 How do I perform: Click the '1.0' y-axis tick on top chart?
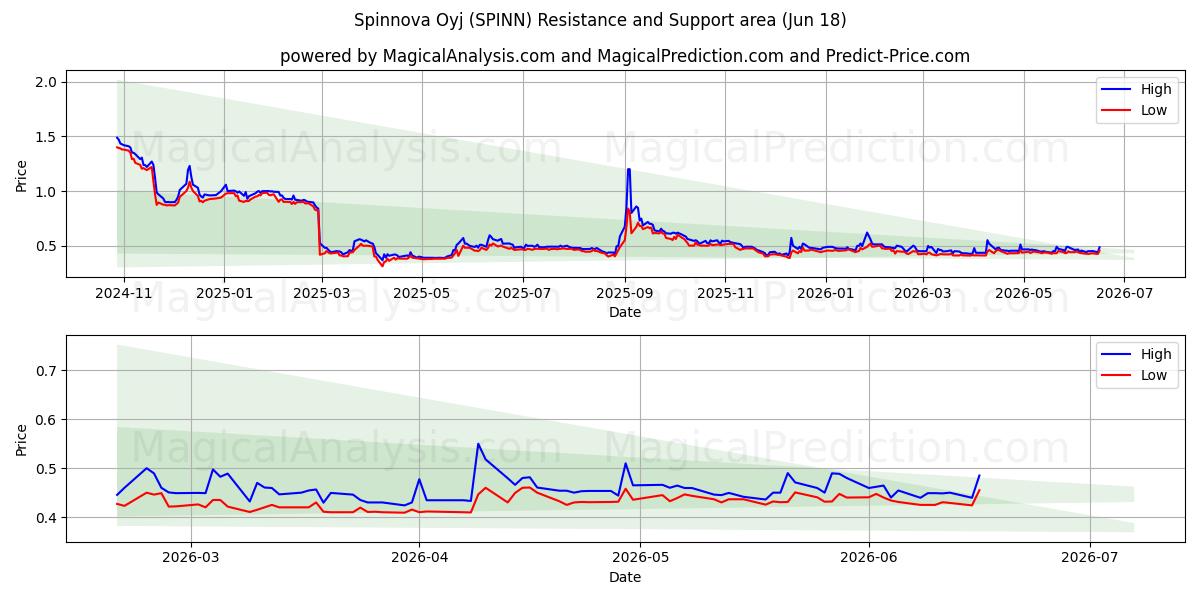coord(48,192)
